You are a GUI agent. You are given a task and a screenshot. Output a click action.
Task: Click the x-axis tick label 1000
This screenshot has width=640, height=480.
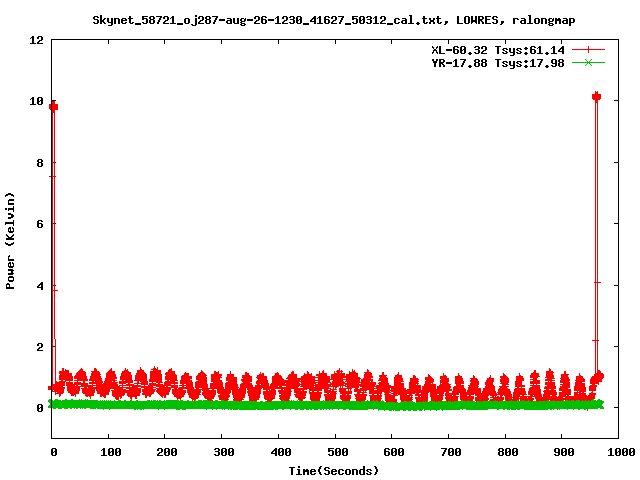(618, 452)
